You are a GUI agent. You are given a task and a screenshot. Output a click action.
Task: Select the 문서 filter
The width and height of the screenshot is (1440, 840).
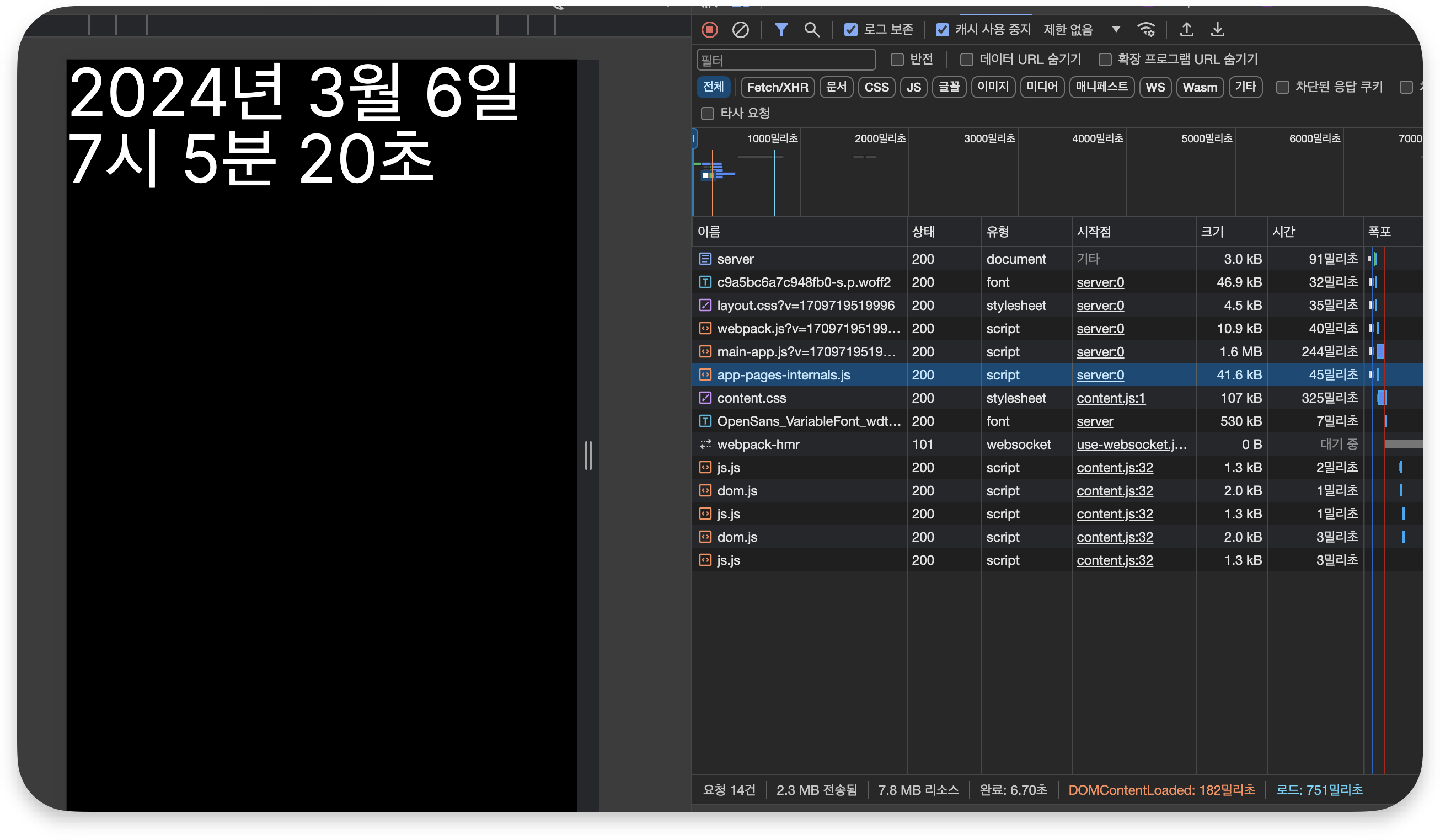pyautogui.click(x=836, y=87)
